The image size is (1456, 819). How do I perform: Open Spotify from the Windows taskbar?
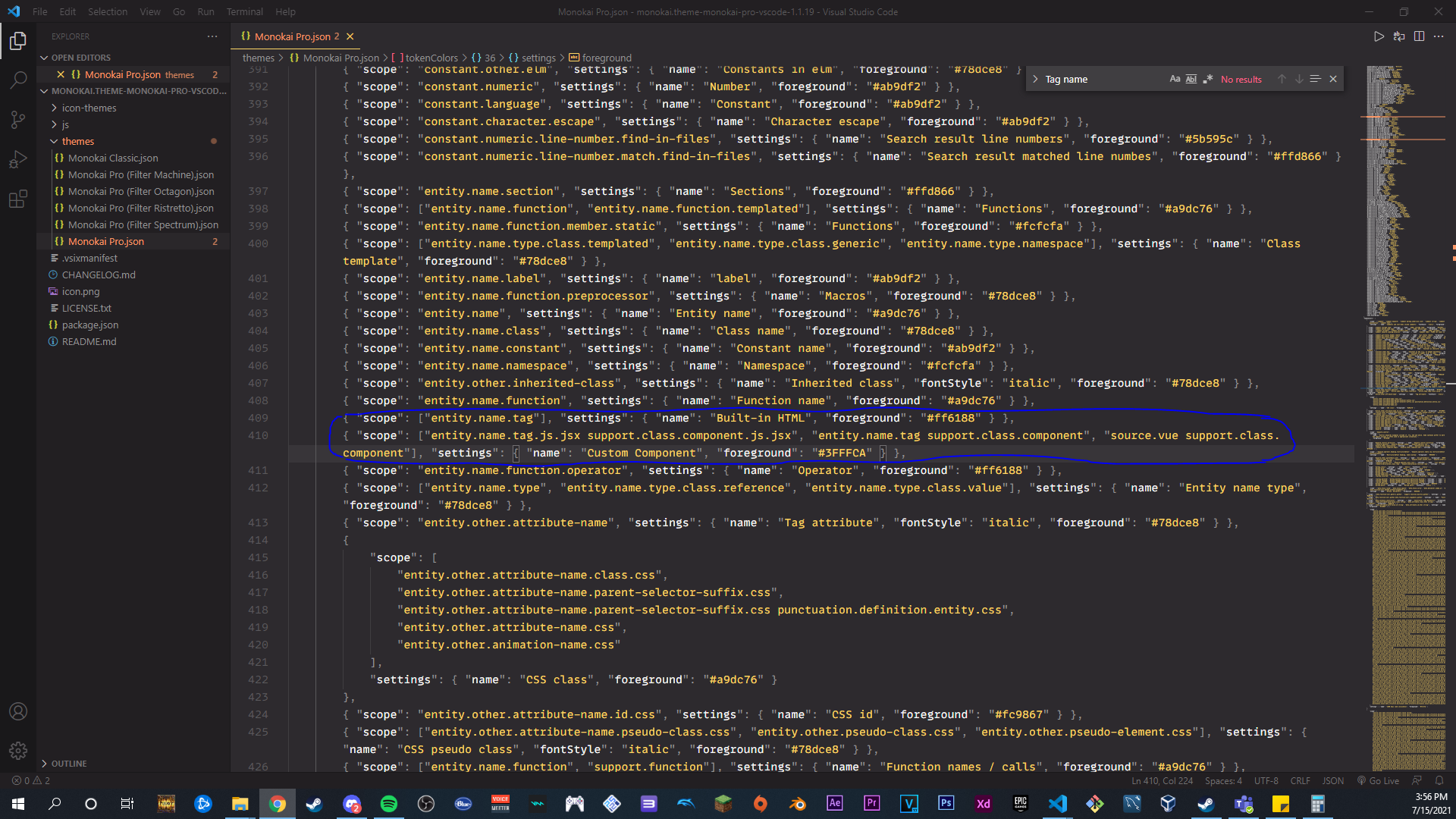click(389, 804)
